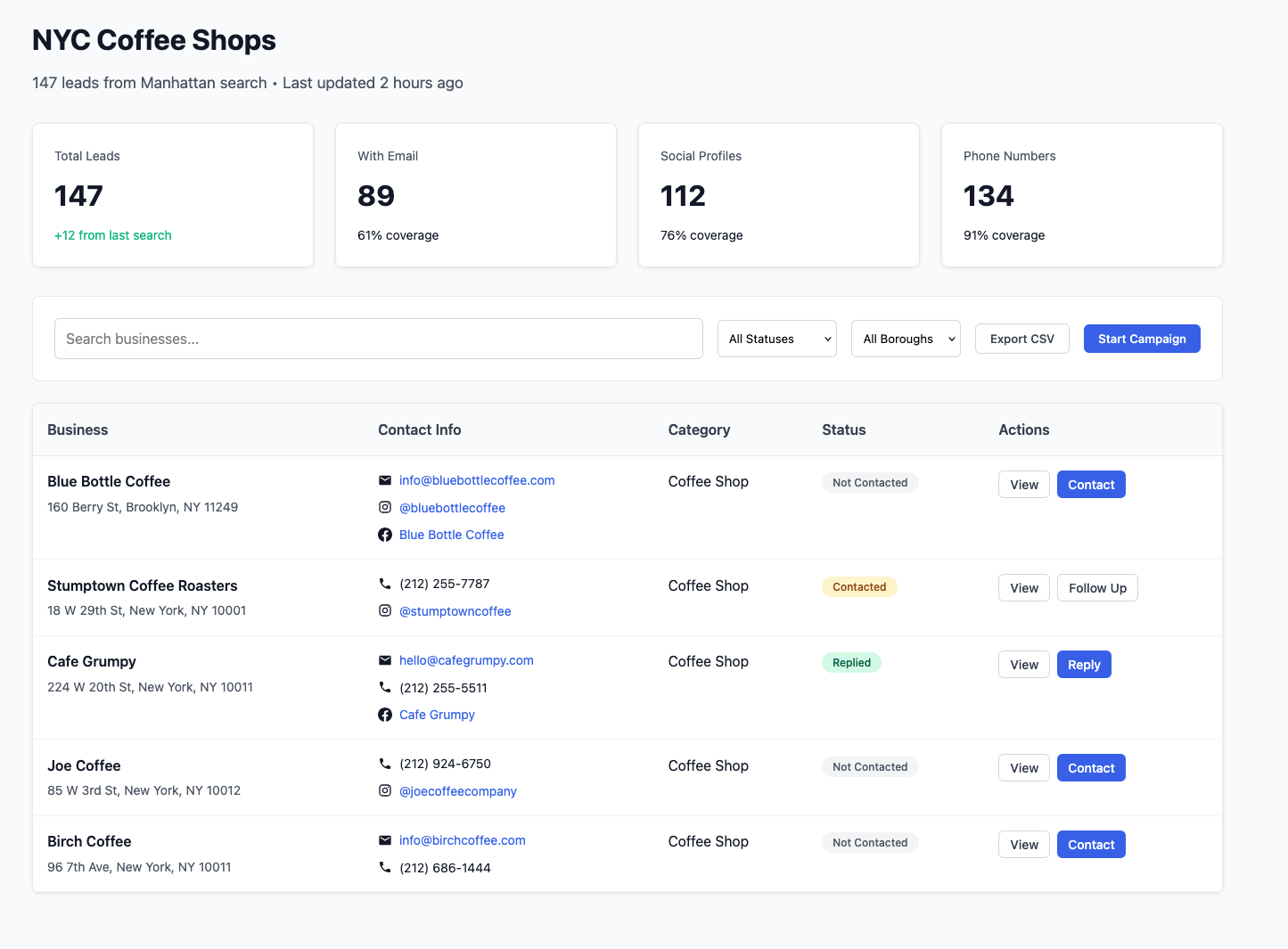This screenshot has height=949, width=1288.
Task: View the Stumptown Coffee Roasters lead
Action: tap(1024, 588)
